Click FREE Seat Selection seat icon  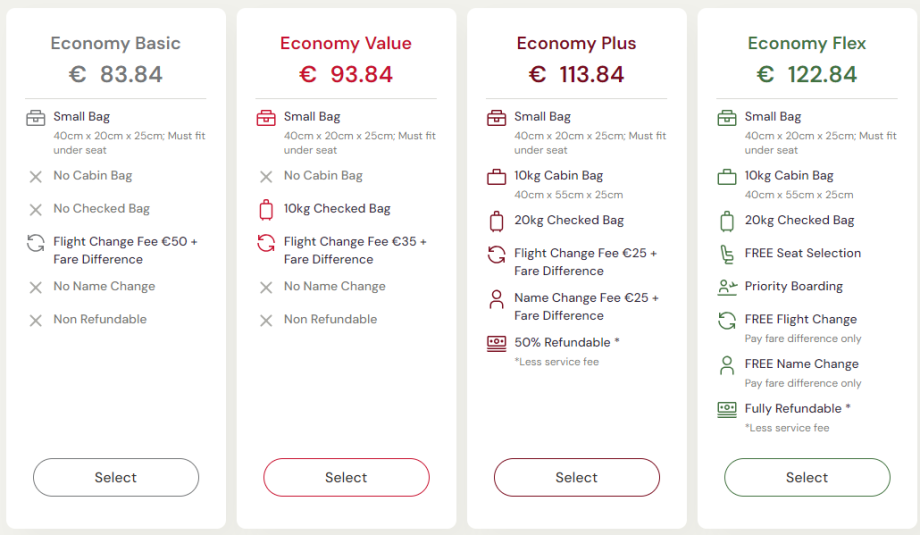click(x=727, y=254)
